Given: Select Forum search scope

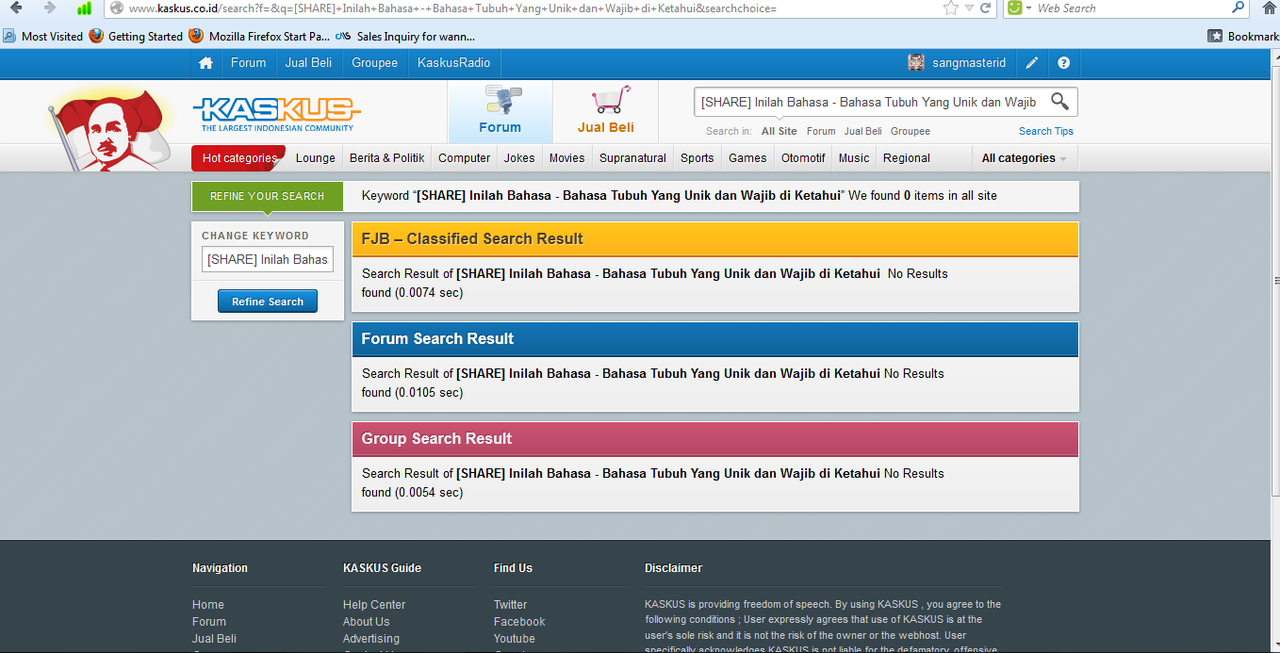Looking at the screenshot, I should point(821,131).
